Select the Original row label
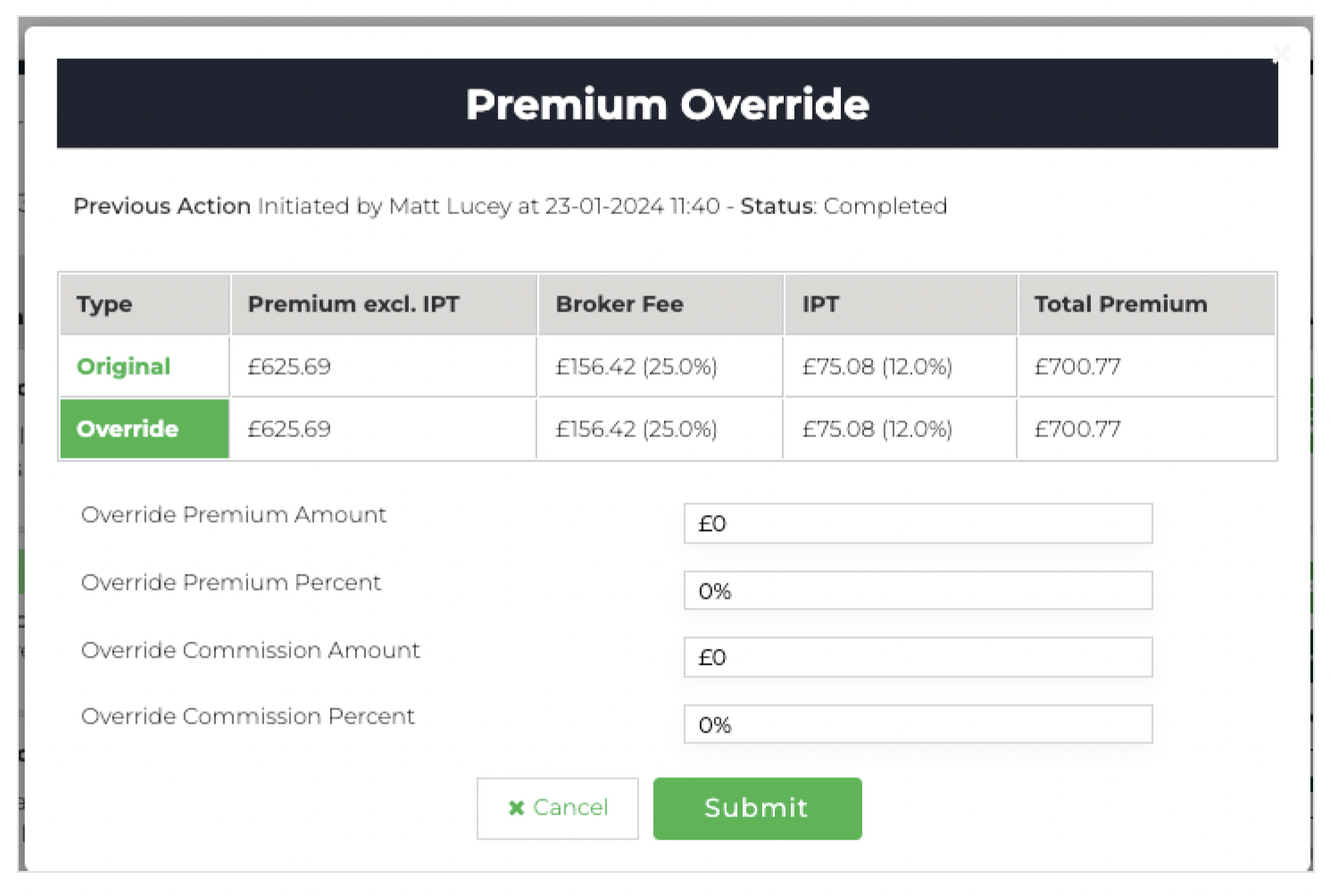Image resolution: width=1330 pixels, height=896 pixels. [x=123, y=367]
